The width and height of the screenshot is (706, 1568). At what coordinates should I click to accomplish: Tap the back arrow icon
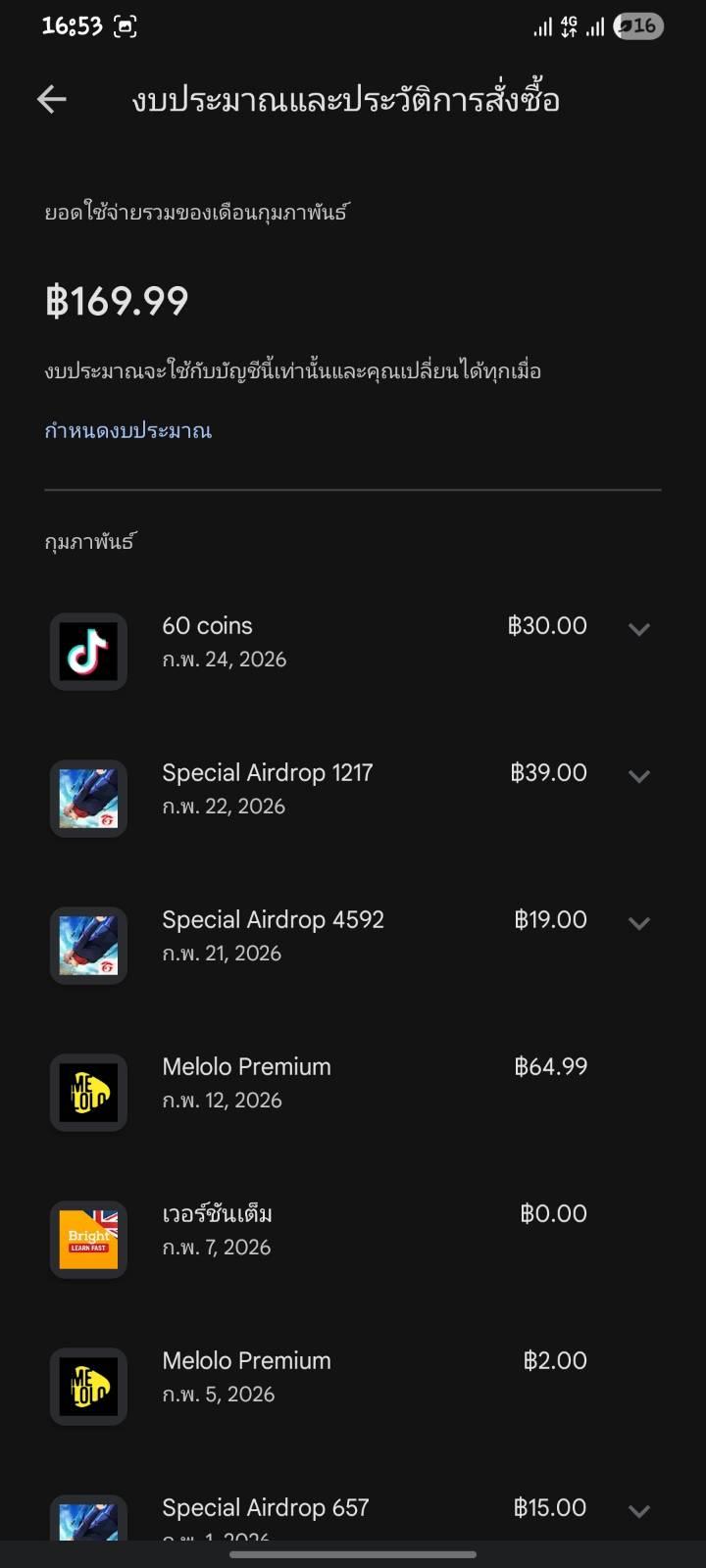pos(52,99)
